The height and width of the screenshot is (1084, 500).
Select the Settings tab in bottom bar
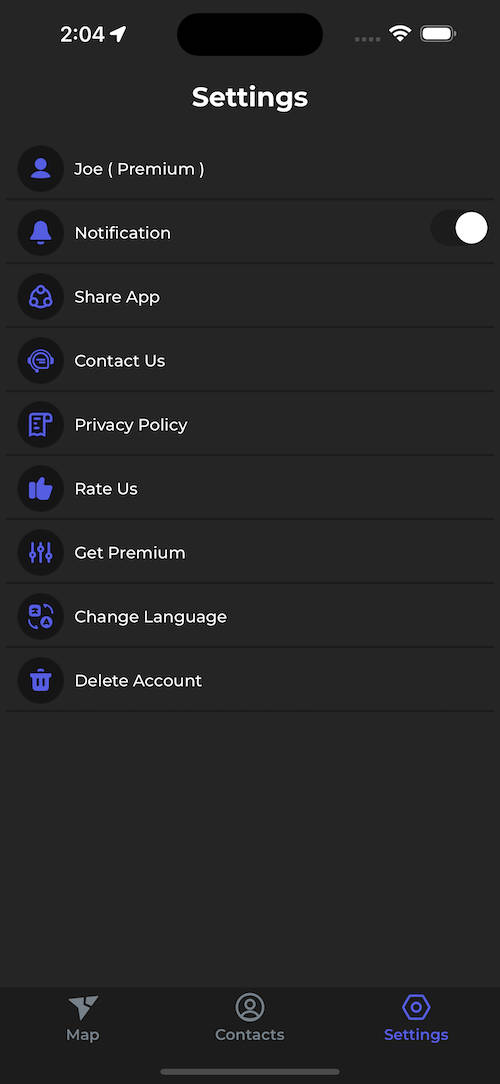416,1018
